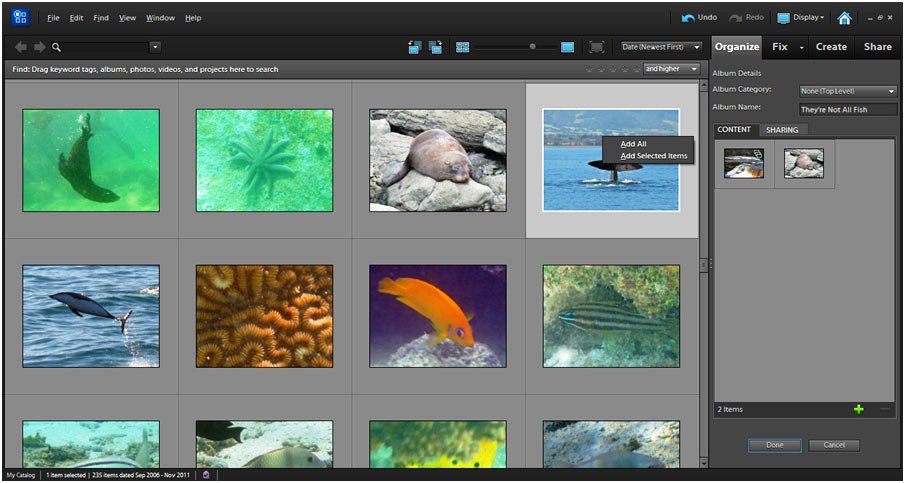The width and height of the screenshot is (905, 483).
Task: Switch to the Share tab
Action: [877, 47]
